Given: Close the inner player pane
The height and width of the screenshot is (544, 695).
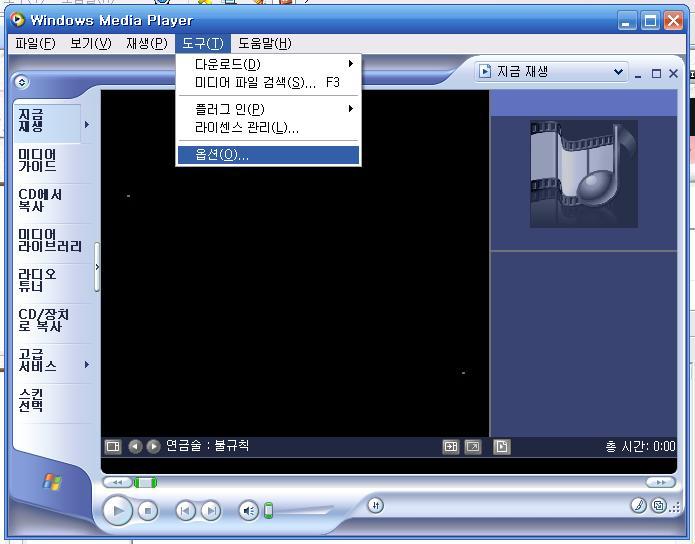Looking at the screenshot, I should pyautogui.click(x=673, y=74).
